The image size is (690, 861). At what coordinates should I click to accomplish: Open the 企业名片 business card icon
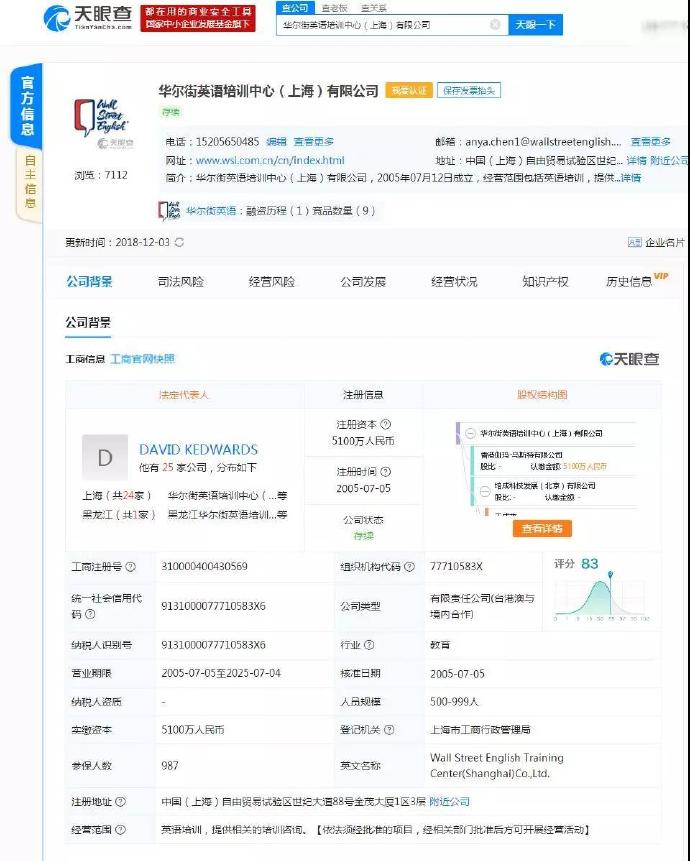tap(634, 242)
